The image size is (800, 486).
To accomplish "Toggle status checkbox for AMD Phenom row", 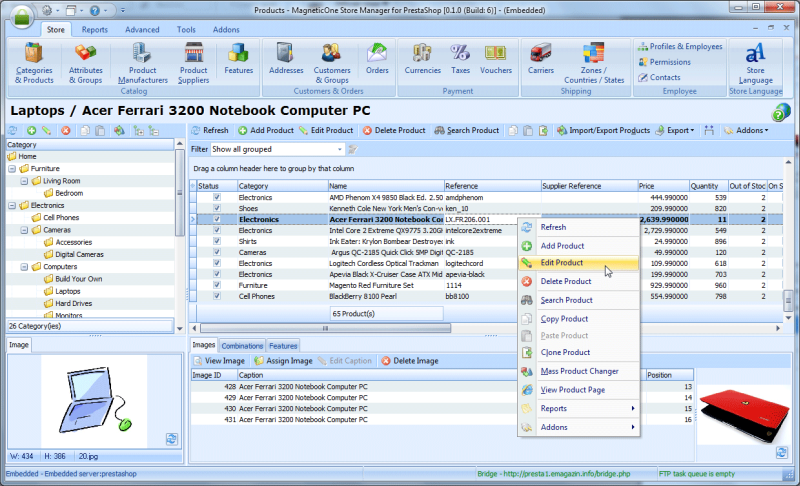I will point(217,197).
